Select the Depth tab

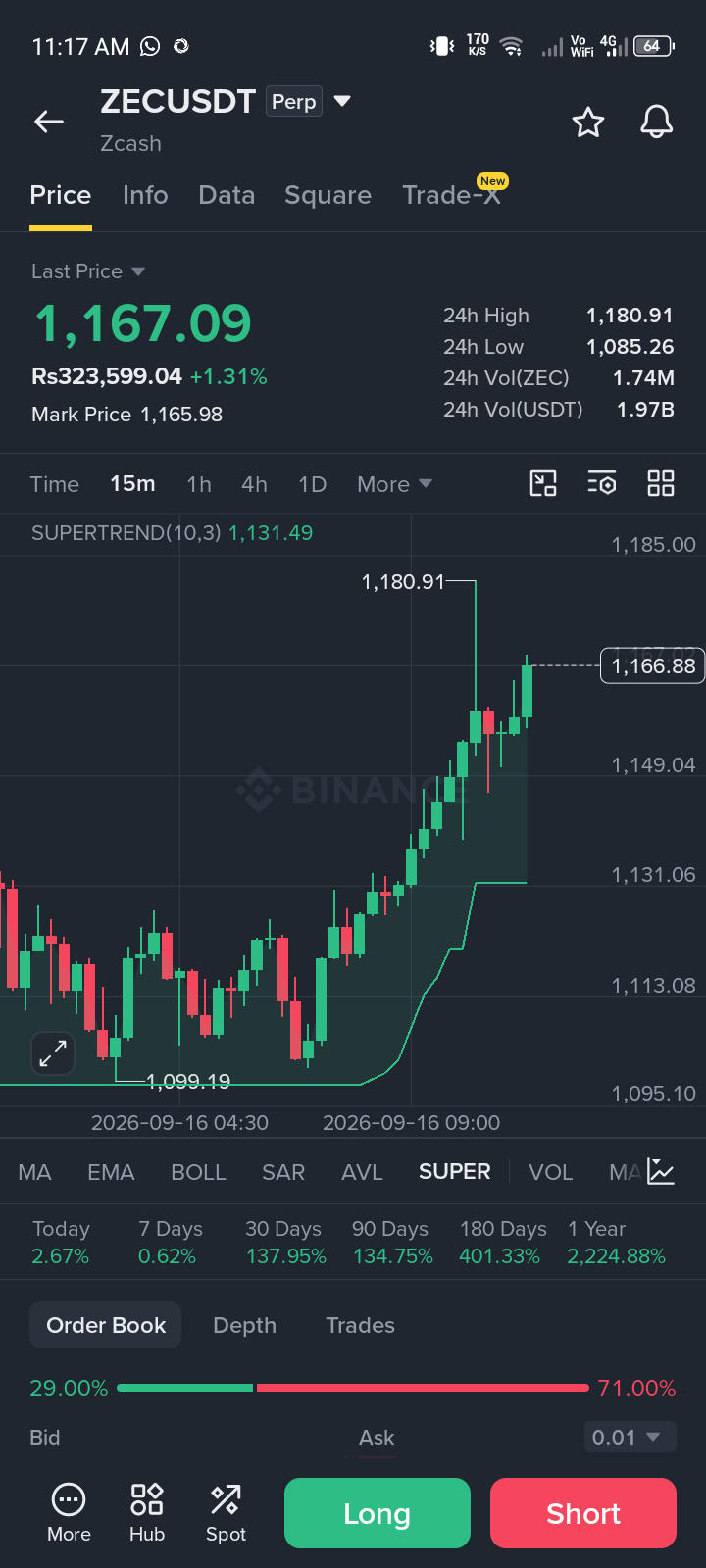point(244,1325)
